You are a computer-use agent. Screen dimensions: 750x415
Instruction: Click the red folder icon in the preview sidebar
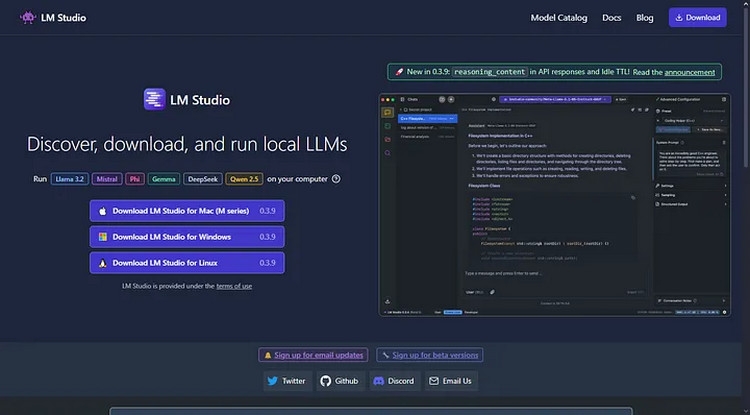tap(387, 140)
